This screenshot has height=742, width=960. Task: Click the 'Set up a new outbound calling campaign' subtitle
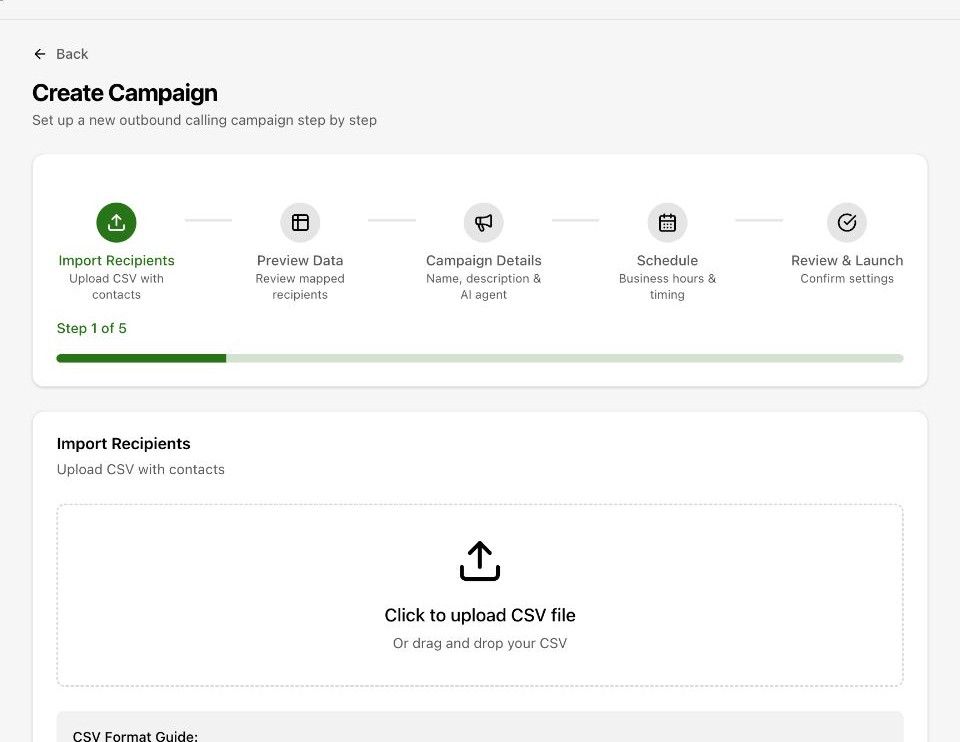tap(204, 120)
